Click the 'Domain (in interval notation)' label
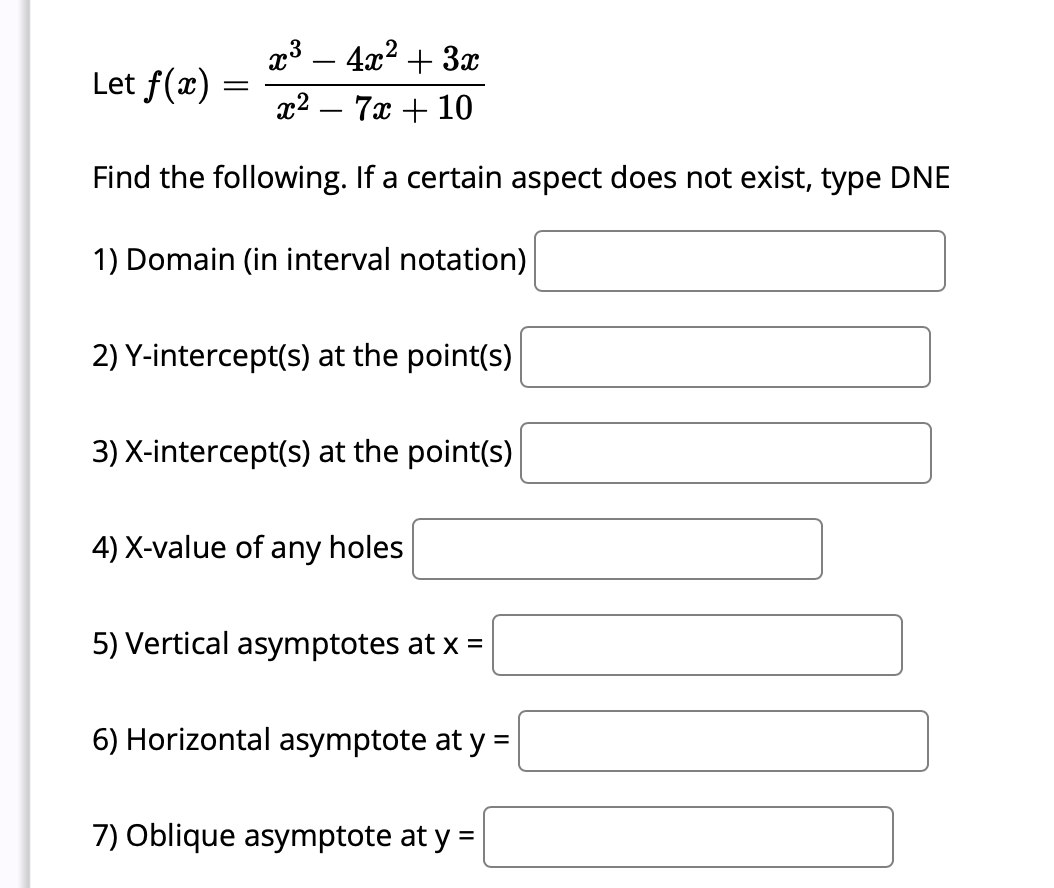Image resolution: width=1054 pixels, height=888 pixels. point(308,260)
